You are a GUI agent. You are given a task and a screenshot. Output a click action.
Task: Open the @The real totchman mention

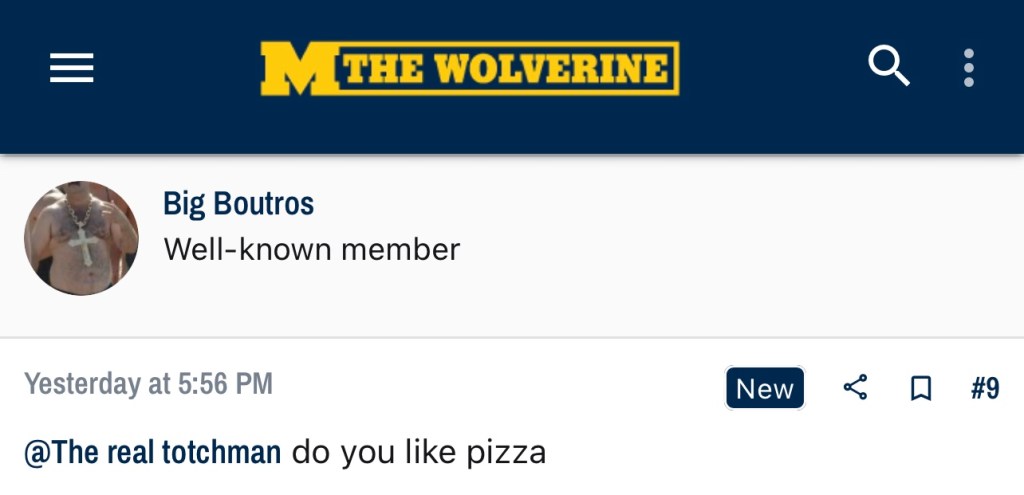(152, 452)
